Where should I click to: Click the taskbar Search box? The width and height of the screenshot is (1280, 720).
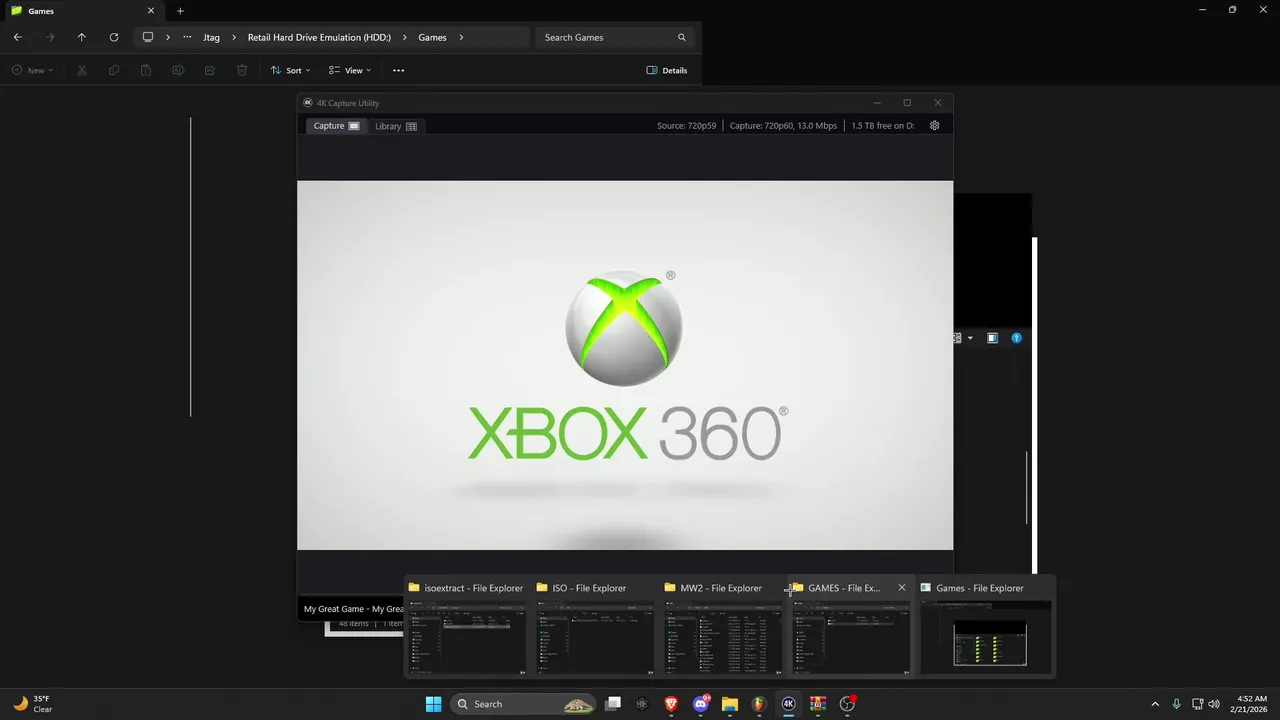[x=525, y=704]
